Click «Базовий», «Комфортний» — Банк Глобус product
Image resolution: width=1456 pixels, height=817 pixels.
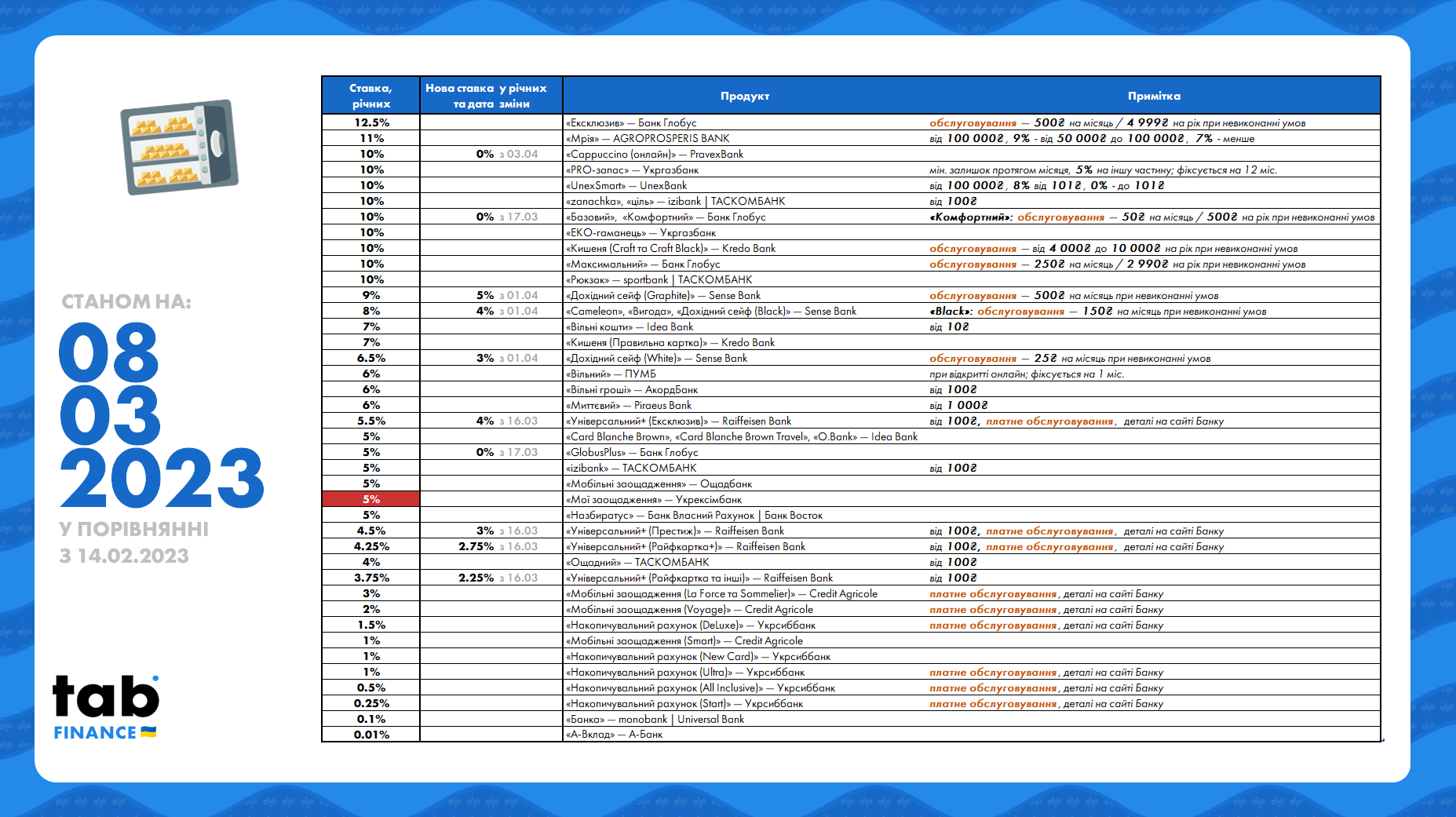[x=666, y=217]
